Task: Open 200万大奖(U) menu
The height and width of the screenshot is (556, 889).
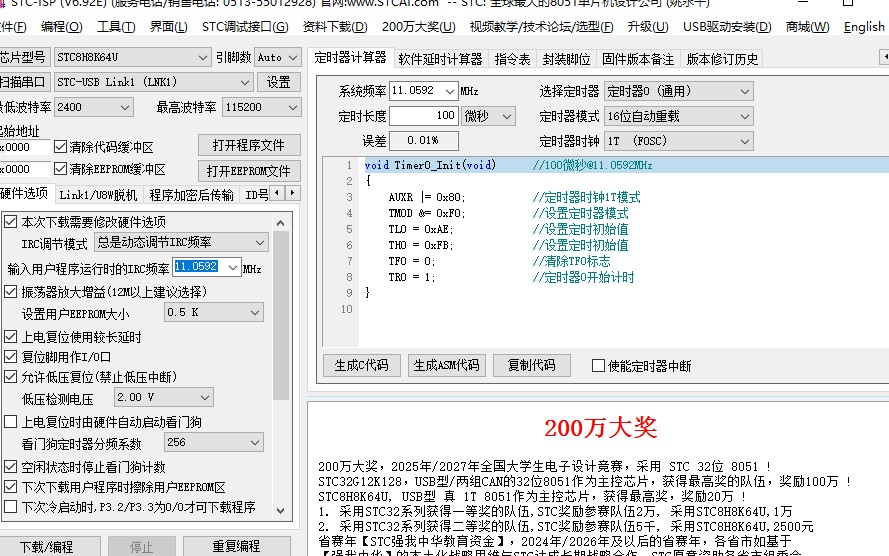Action: pos(418,27)
